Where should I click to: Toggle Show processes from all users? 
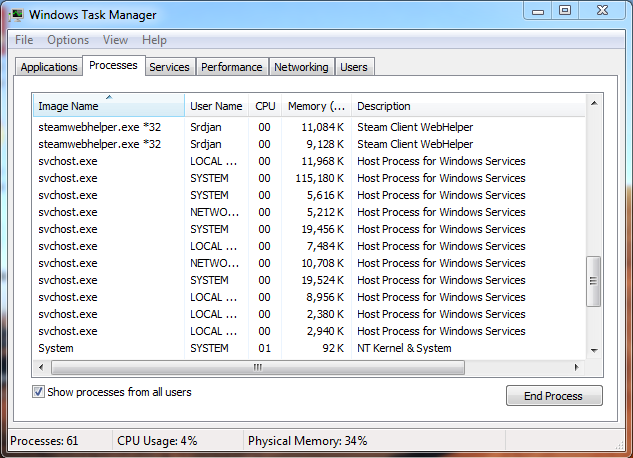[39, 392]
